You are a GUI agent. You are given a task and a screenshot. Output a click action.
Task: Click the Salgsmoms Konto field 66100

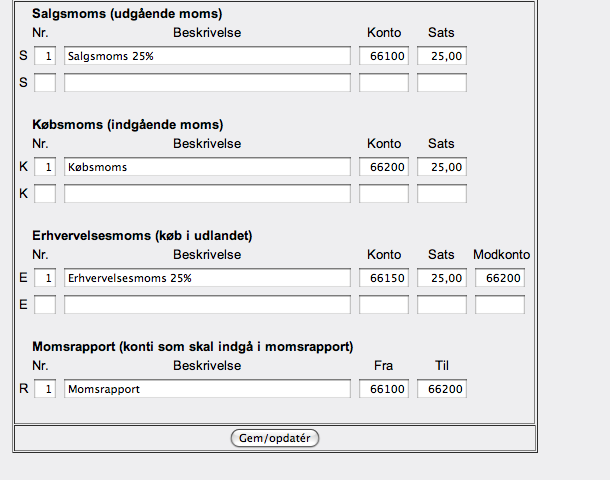tap(384, 56)
